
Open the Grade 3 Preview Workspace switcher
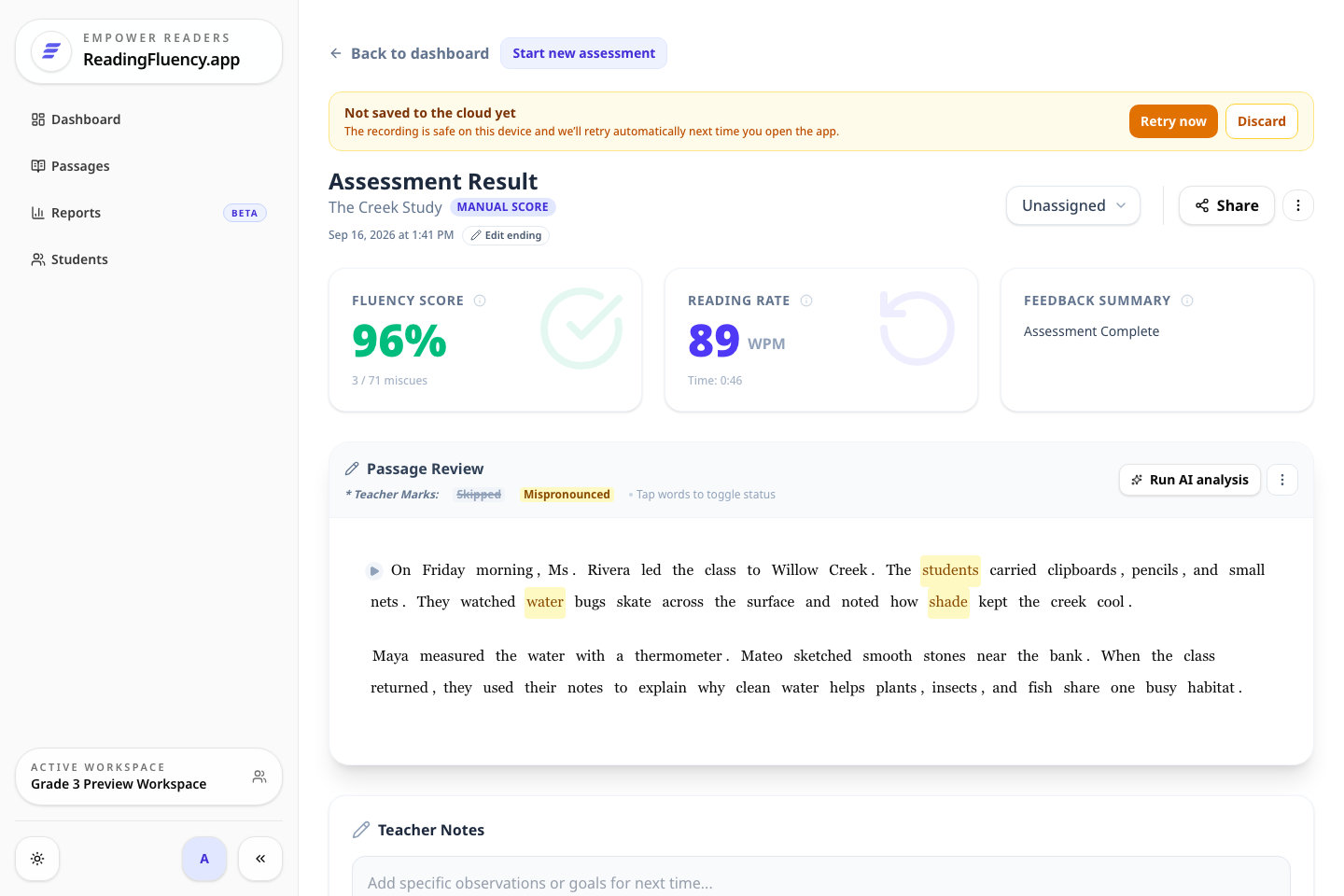pos(149,777)
